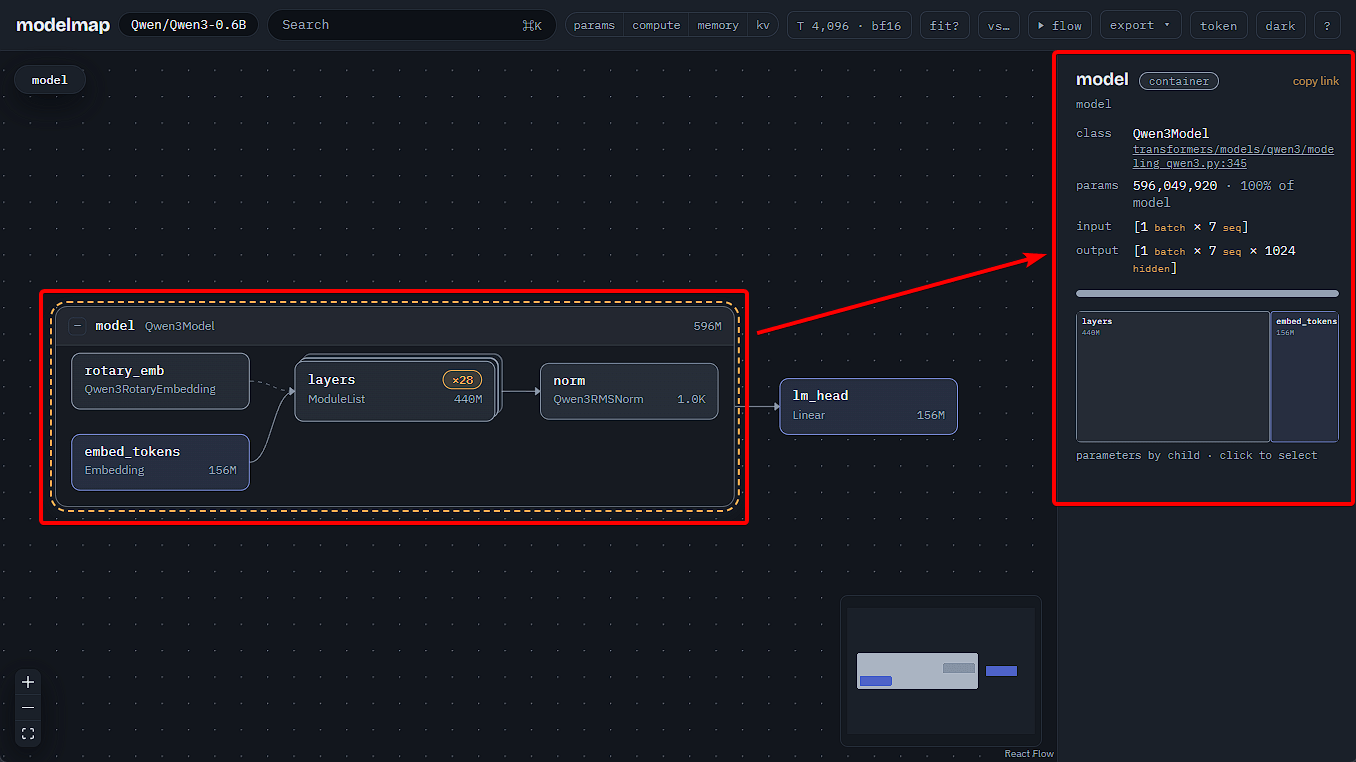Click the model title in details panel
1356x762 pixels.
1102,79
